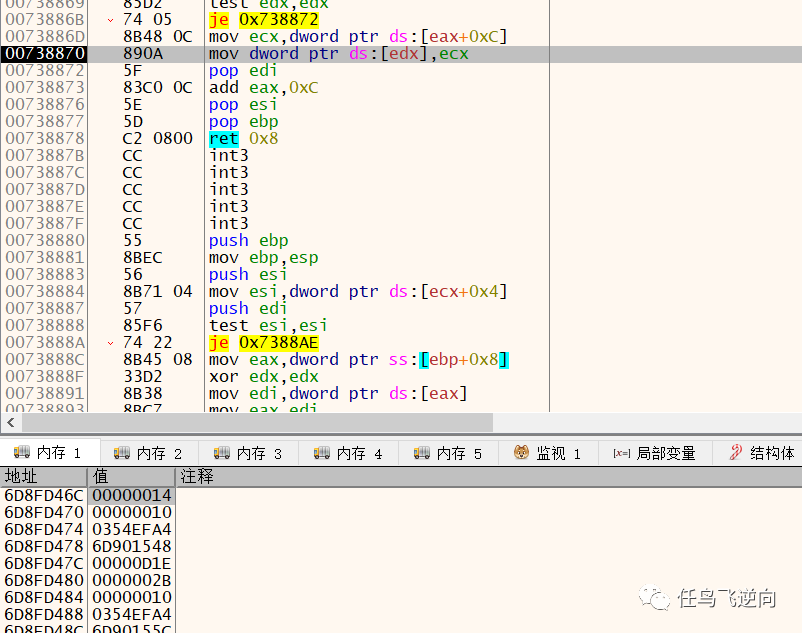Screen dimensions: 802x633
Task: Click the 值 column header
Action: [131, 477]
